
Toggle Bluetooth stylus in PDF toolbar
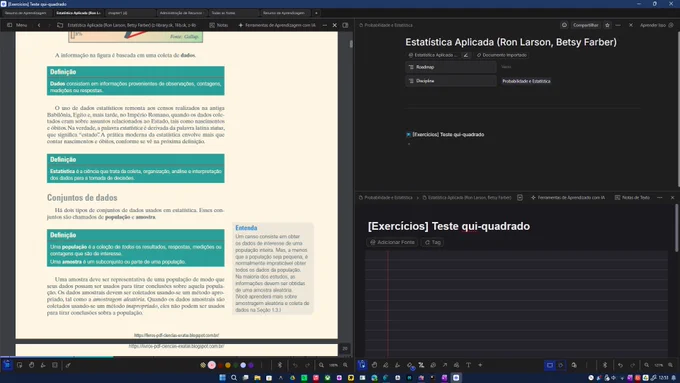pyautogui.click(x=280, y=365)
